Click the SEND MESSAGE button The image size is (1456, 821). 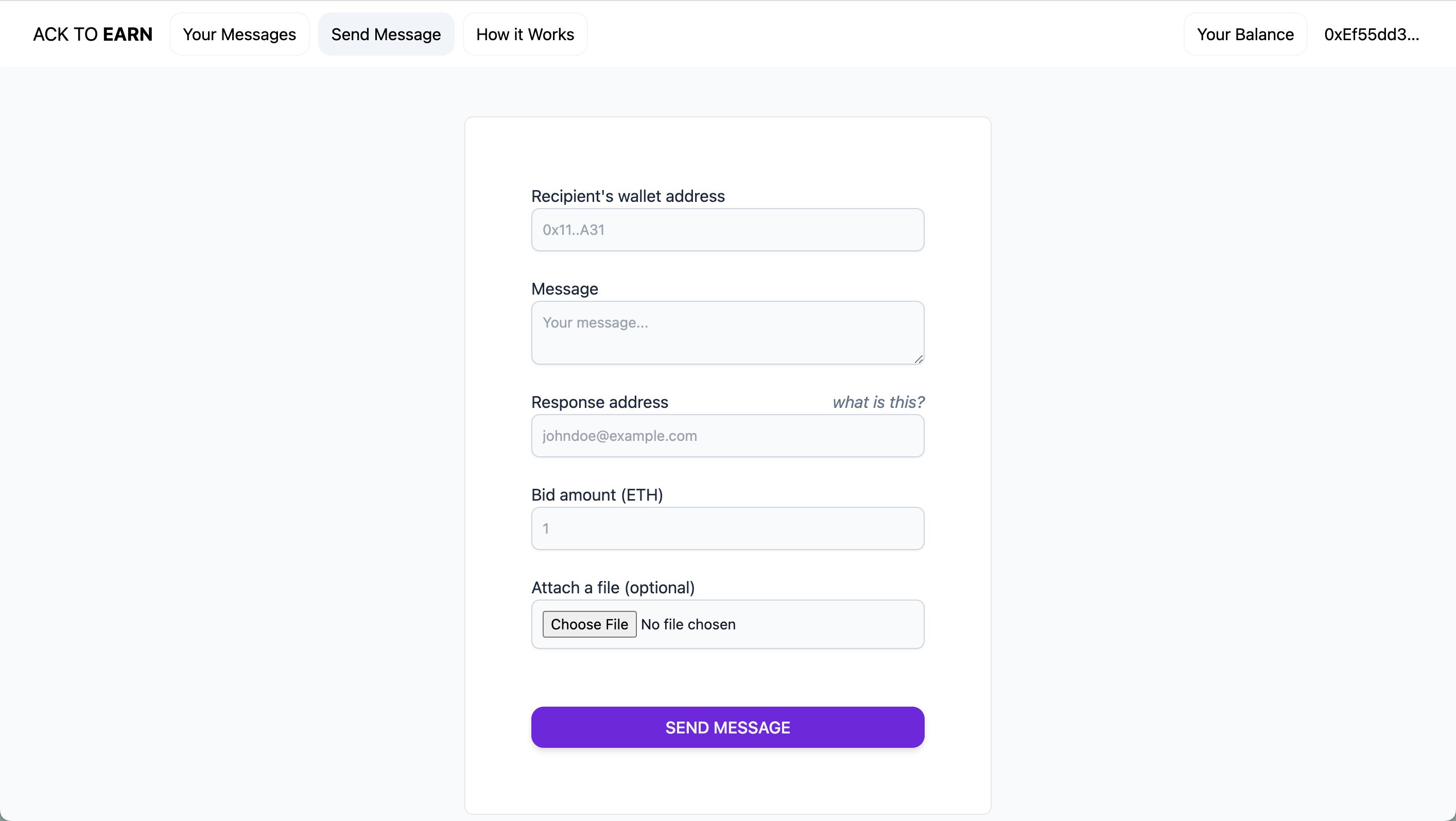click(x=727, y=727)
